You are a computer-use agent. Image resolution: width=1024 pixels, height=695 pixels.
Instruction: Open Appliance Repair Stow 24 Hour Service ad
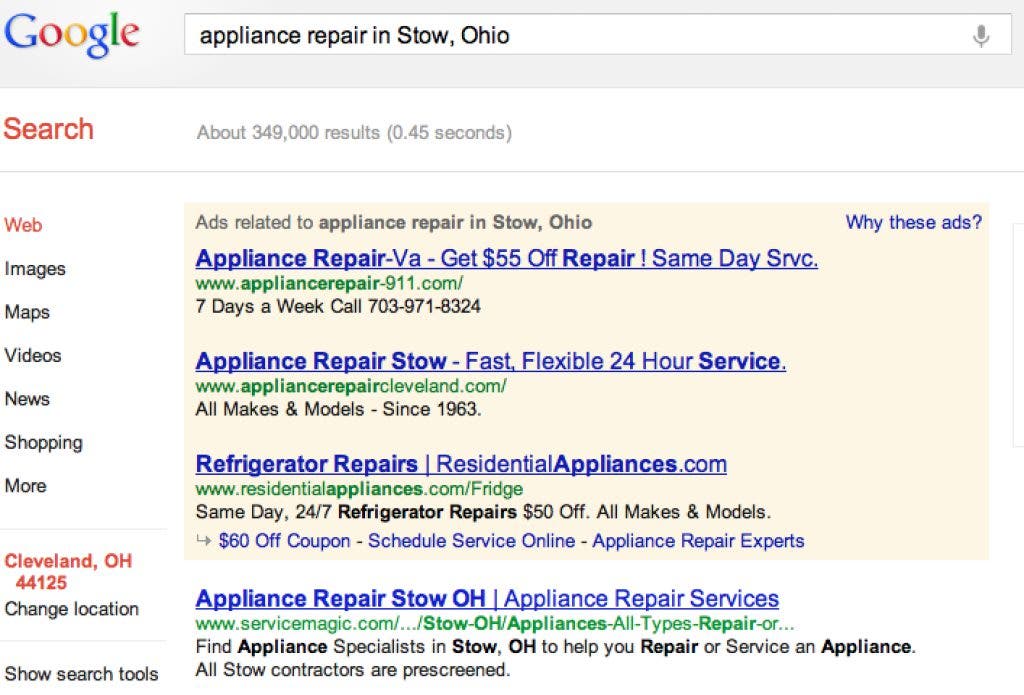point(490,361)
